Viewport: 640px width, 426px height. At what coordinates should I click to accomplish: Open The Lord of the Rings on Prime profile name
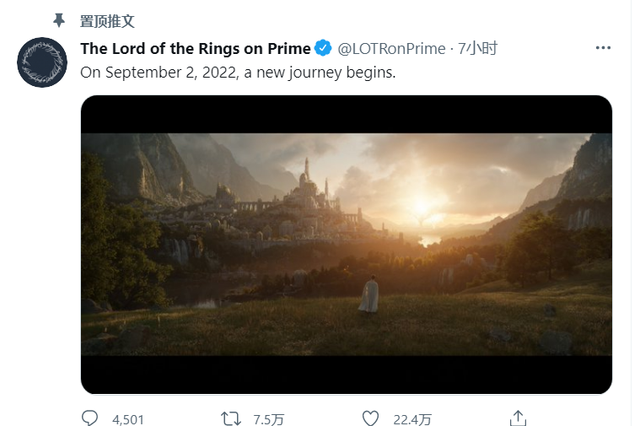point(195,48)
